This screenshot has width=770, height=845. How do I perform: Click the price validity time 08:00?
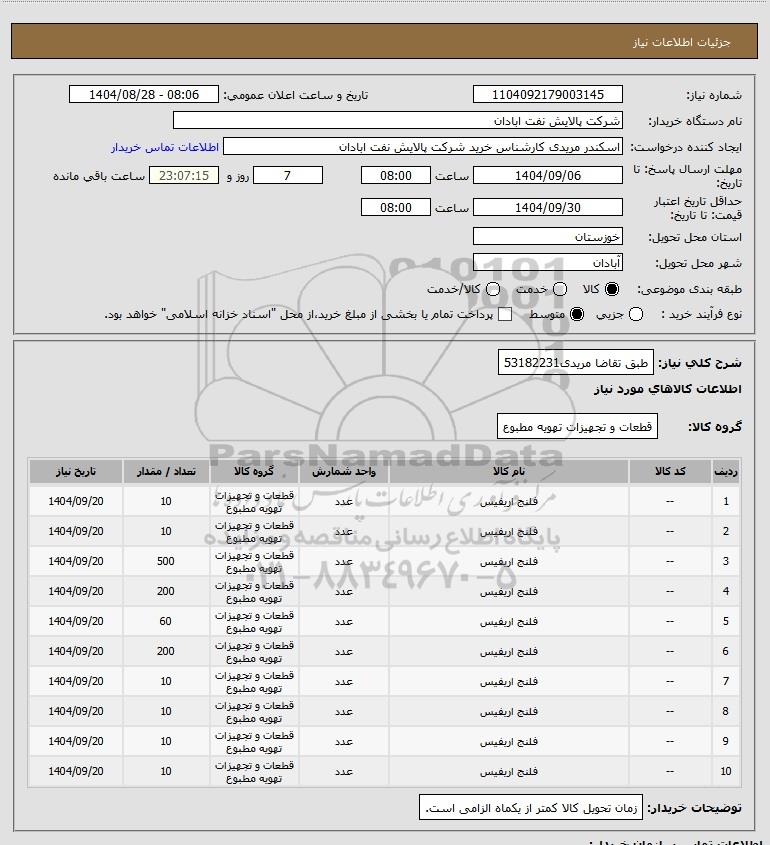click(x=396, y=207)
